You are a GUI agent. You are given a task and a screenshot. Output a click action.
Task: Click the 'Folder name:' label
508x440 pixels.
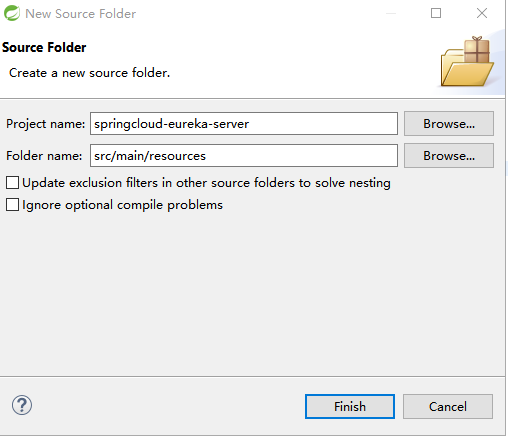pyautogui.click(x=44, y=156)
